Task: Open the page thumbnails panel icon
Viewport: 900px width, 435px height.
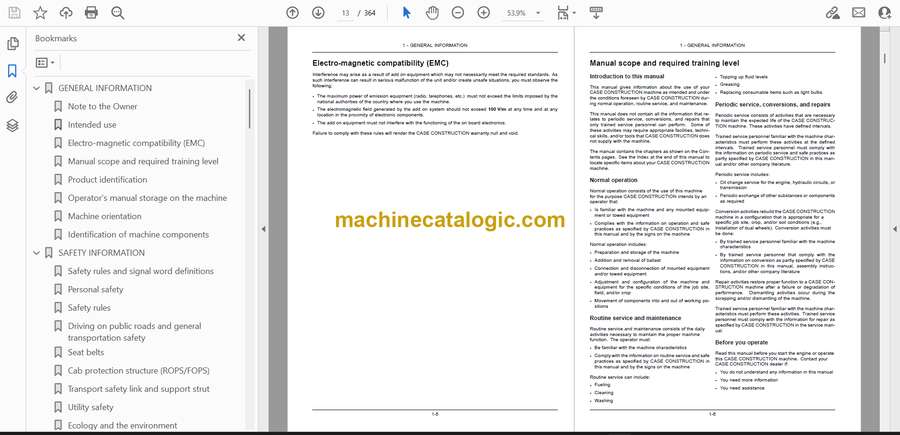Action: point(13,44)
